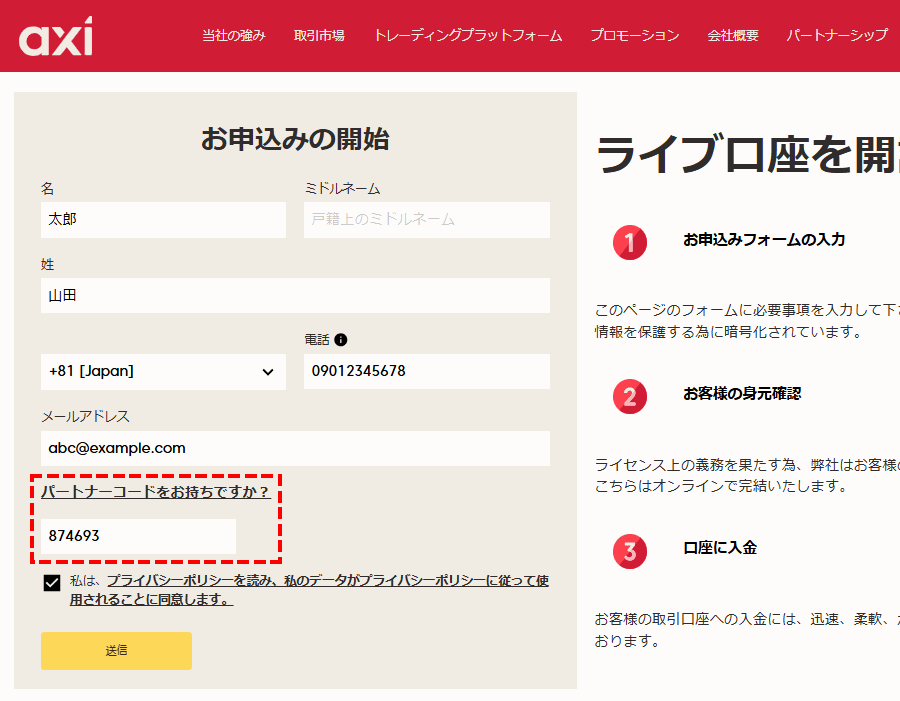Focus the ミドルネーム input field

click(x=426, y=219)
